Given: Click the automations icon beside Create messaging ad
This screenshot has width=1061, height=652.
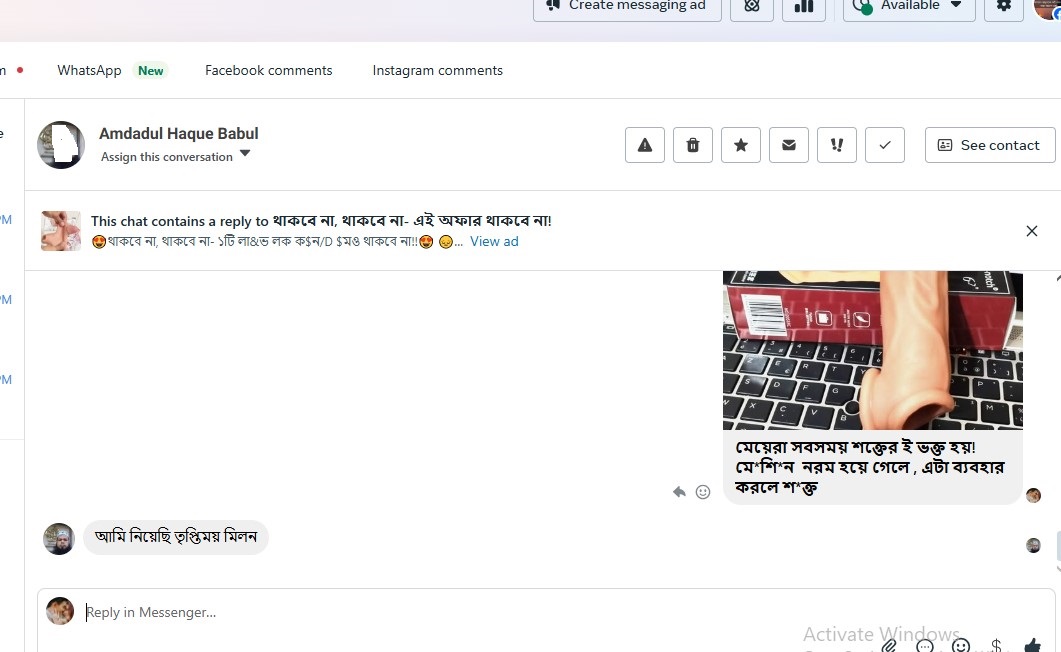Looking at the screenshot, I should pyautogui.click(x=752, y=7).
